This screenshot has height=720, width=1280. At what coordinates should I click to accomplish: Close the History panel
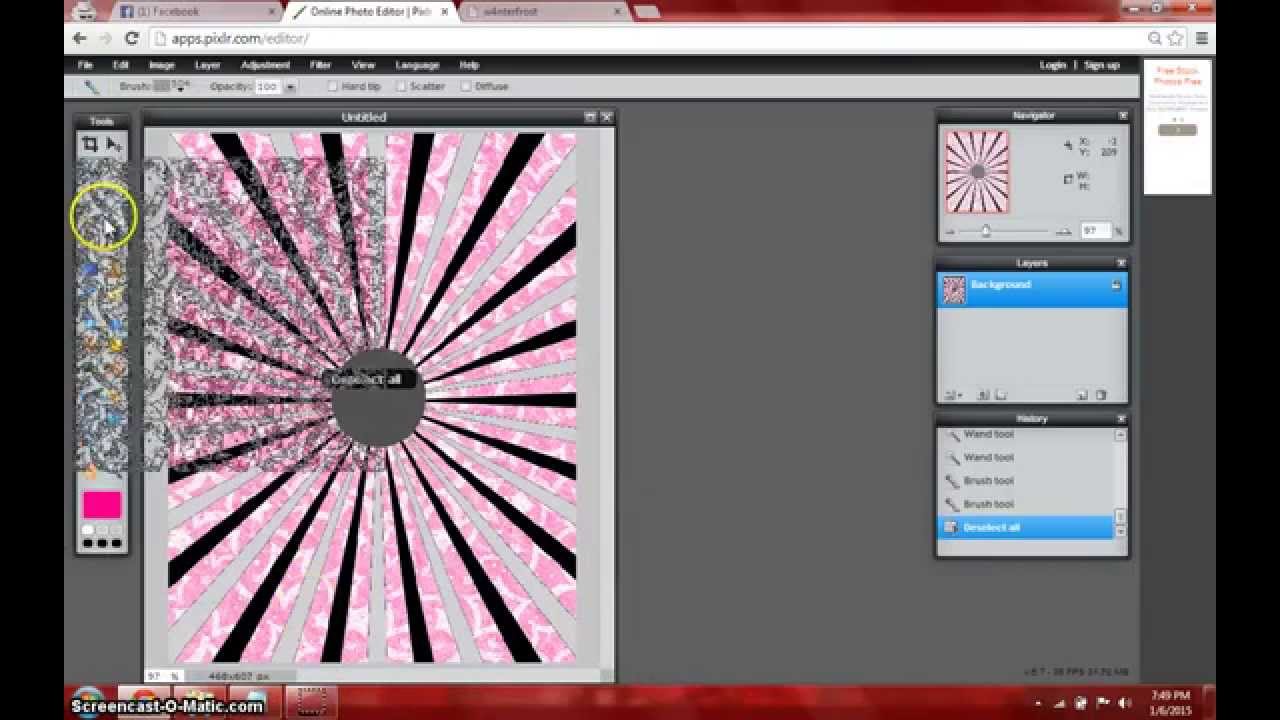tap(1122, 419)
